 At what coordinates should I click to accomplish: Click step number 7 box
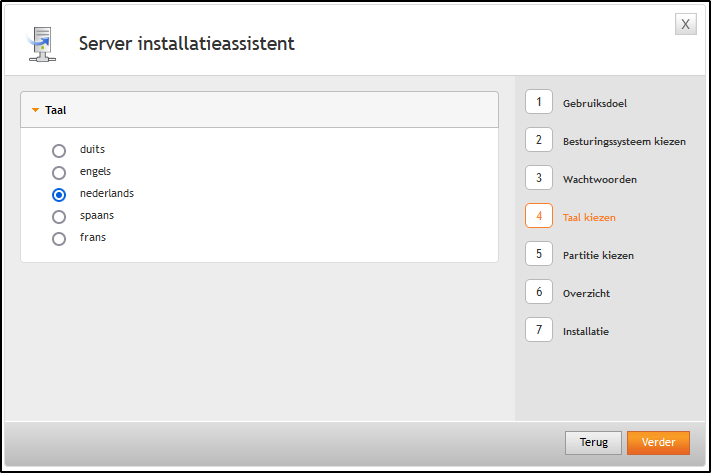click(539, 330)
